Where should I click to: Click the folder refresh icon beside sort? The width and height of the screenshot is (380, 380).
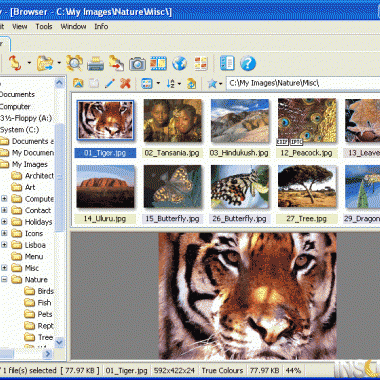pyautogui.click(x=192, y=84)
